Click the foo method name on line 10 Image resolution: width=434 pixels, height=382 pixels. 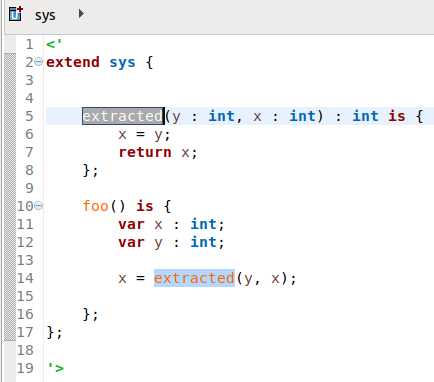96,206
